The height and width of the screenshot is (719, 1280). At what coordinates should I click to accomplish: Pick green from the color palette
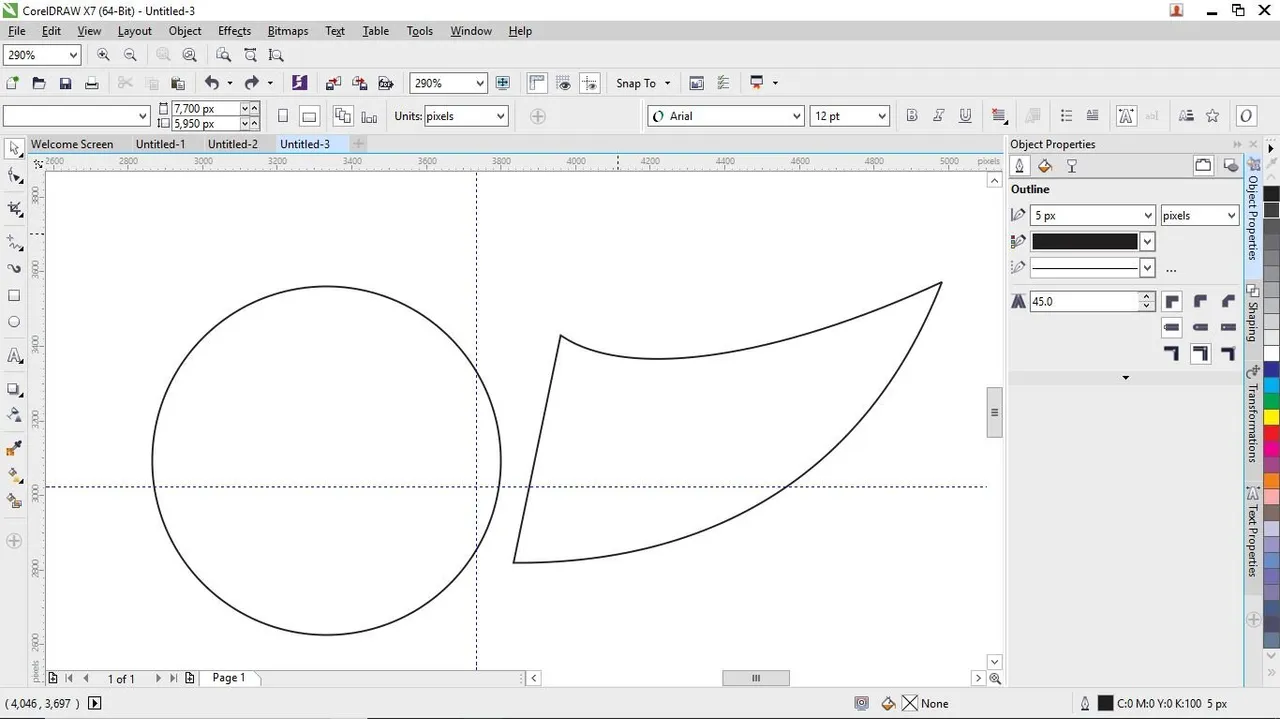click(1271, 401)
